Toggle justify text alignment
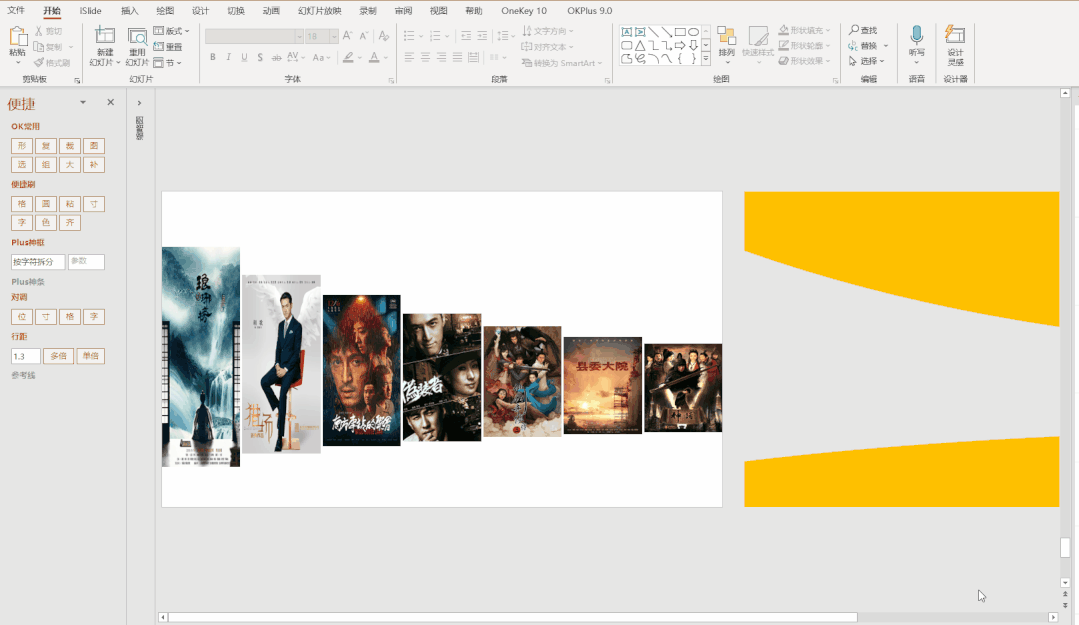The image size is (1079, 625). coord(457,57)
